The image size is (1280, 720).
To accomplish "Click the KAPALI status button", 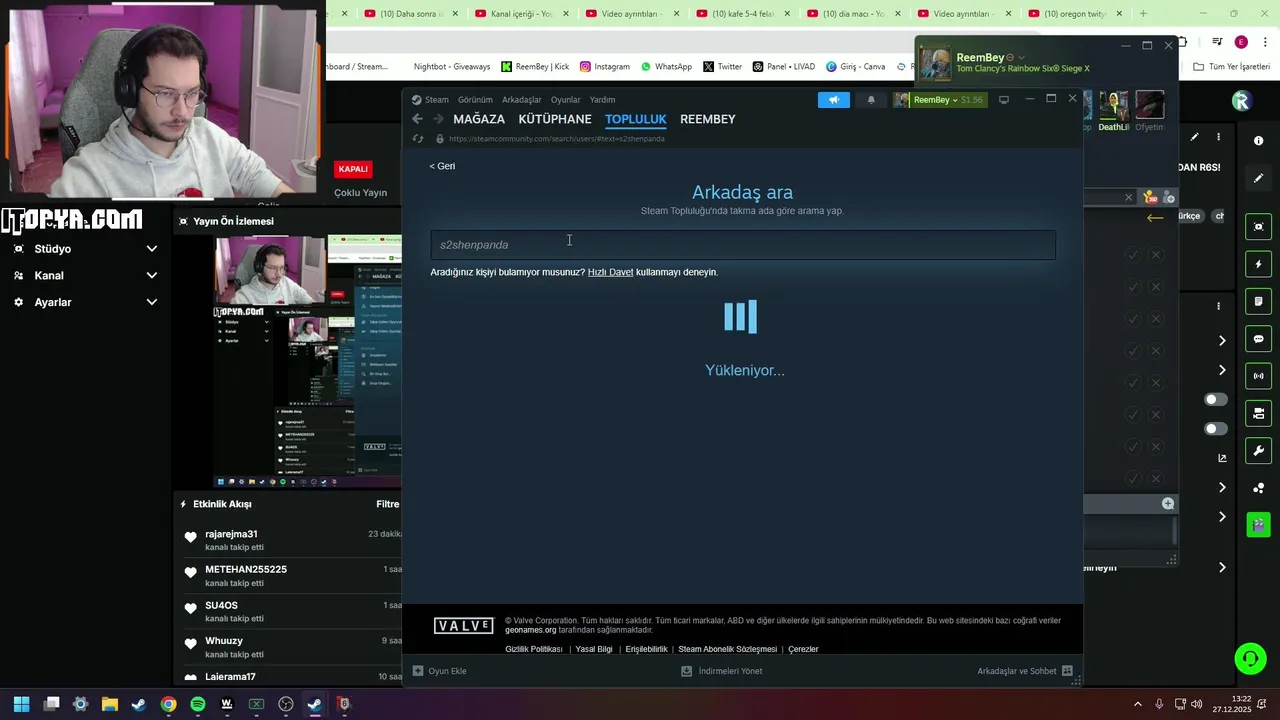I will [353, 169].
